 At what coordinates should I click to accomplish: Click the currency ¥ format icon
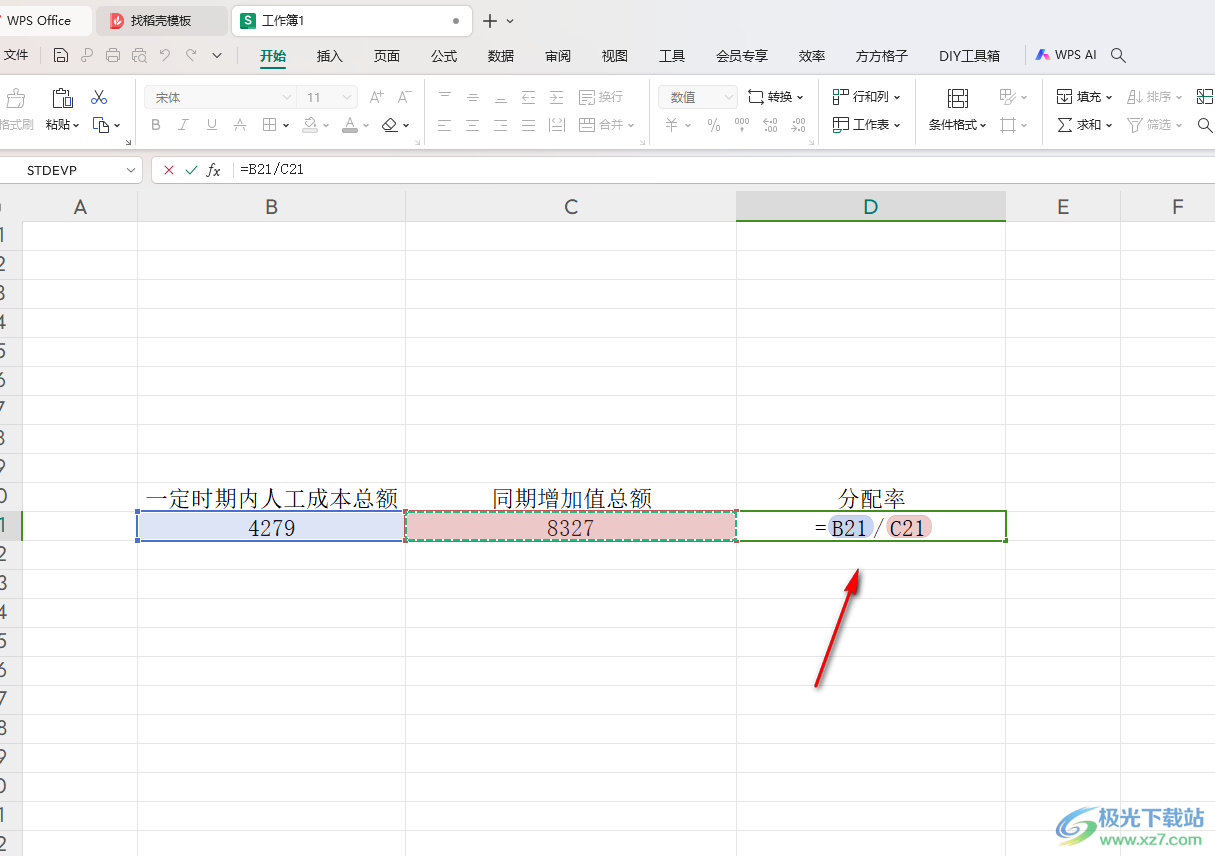point(672,125)
